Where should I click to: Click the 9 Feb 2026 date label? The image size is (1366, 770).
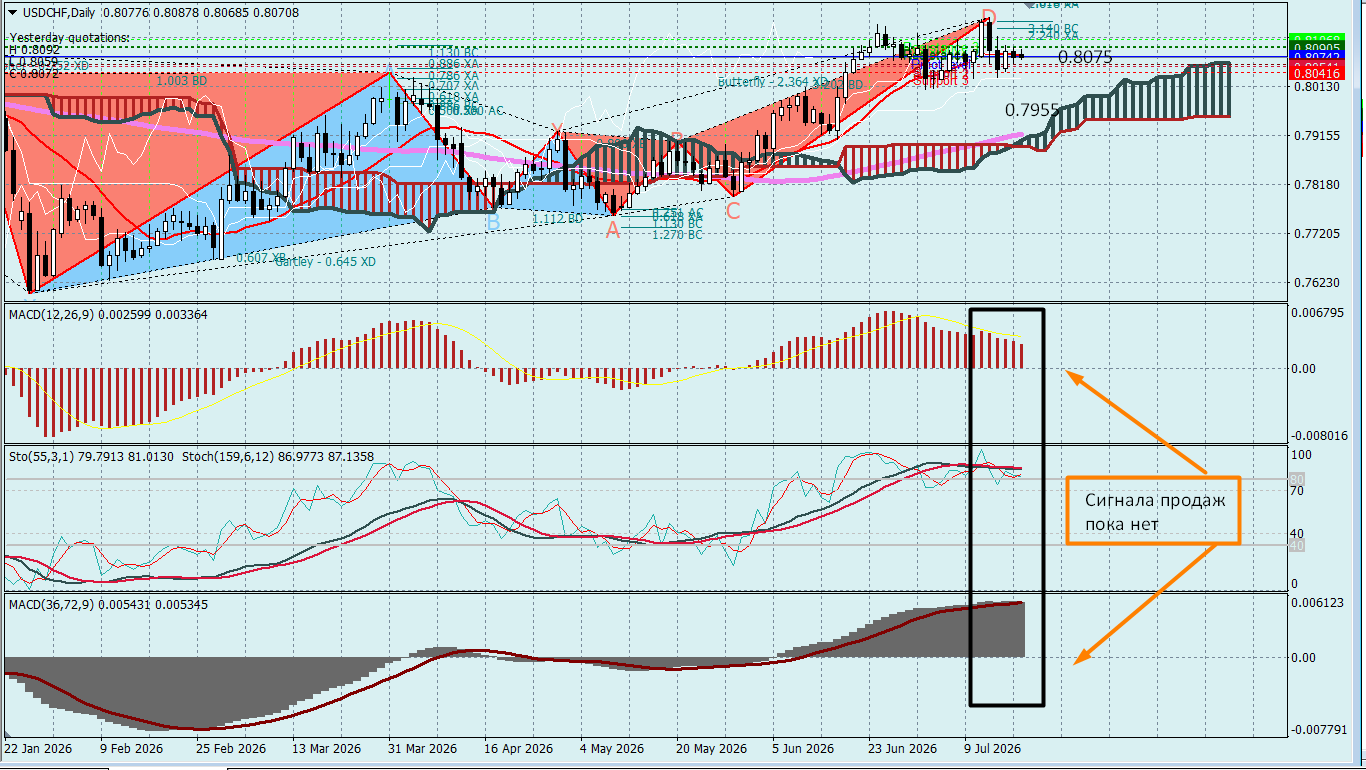pos(130,749)
